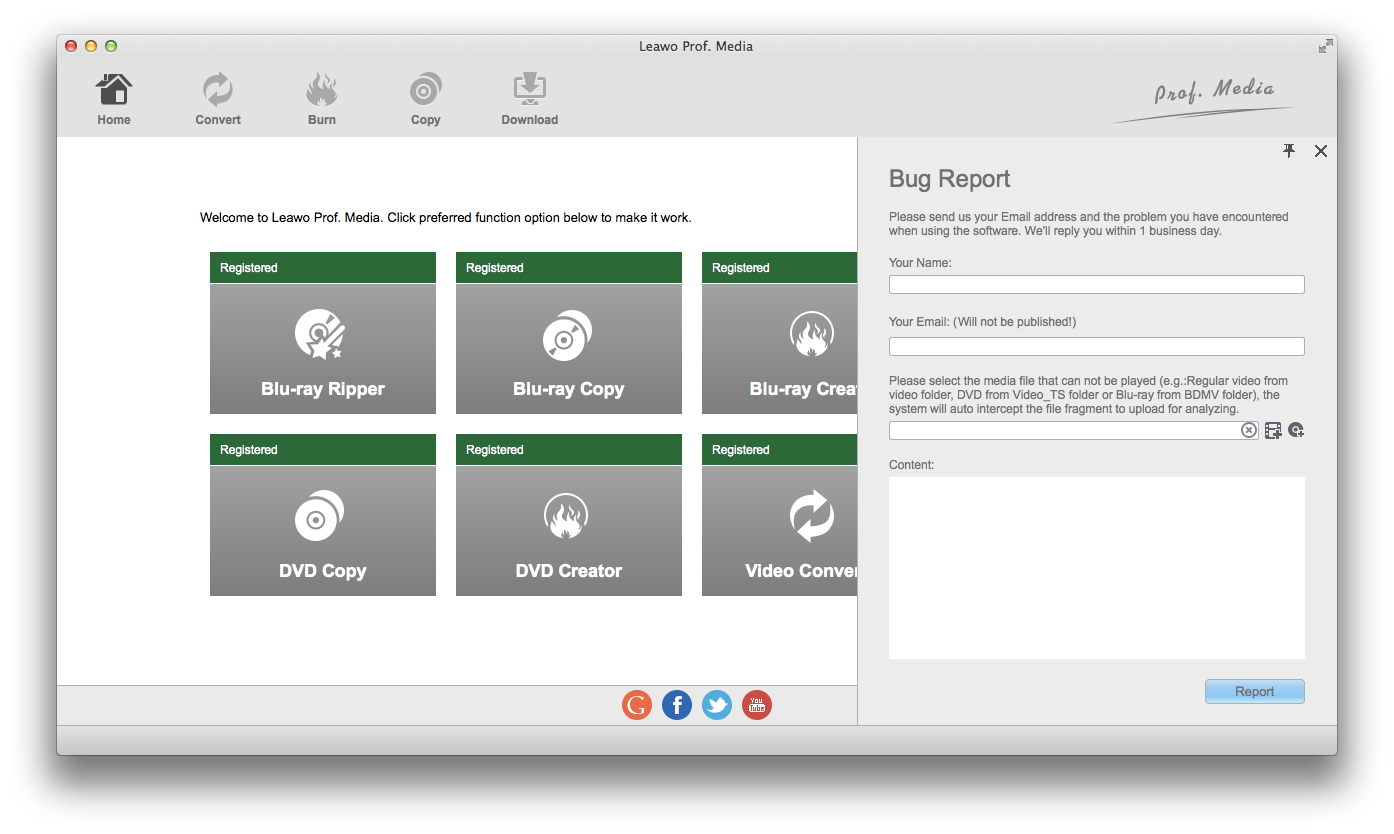Close the Bug Report panel
This screenshot has width=1394, height=834.
click(x=1321, y=151)
